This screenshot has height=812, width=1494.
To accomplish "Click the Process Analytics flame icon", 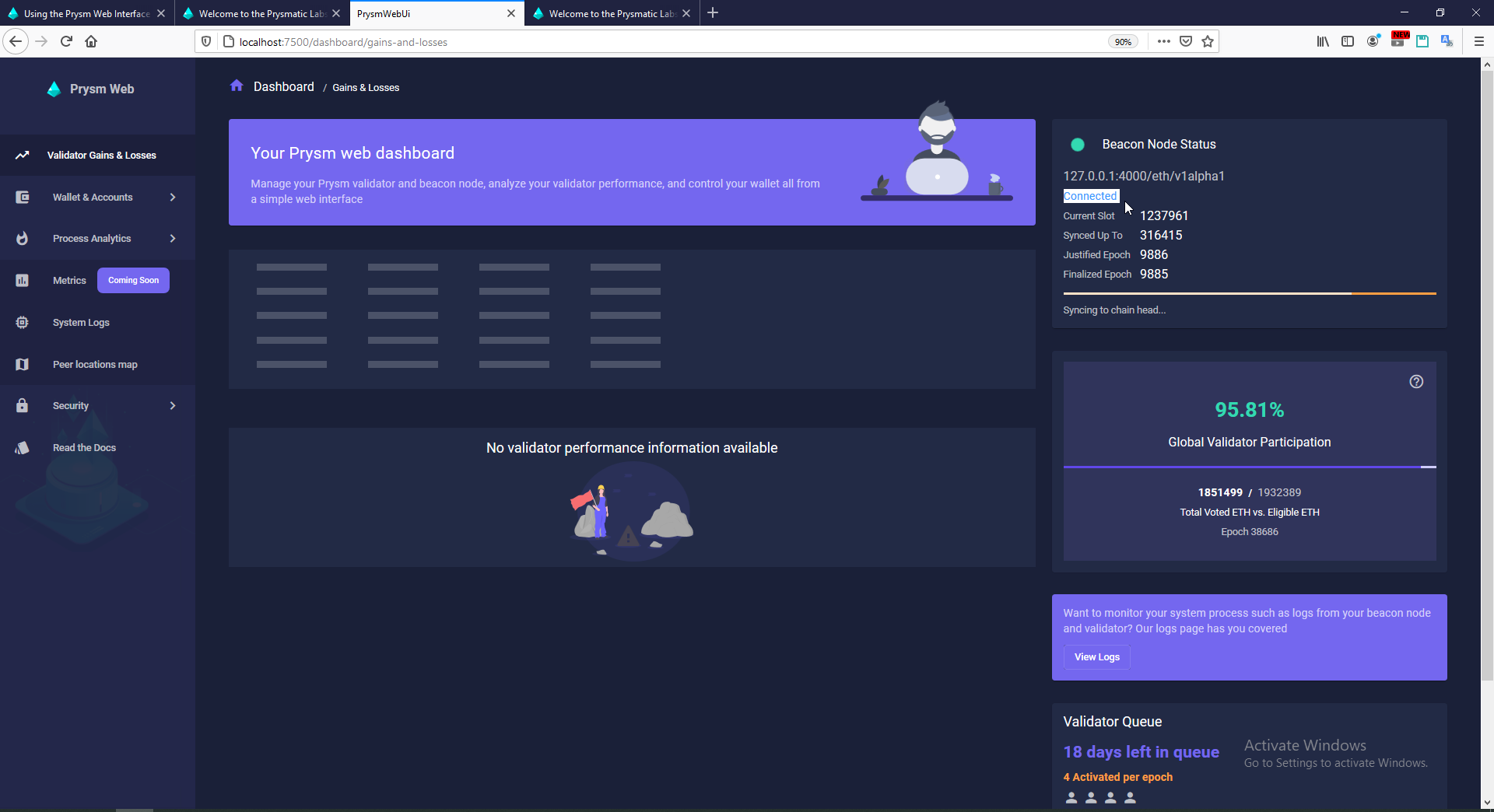I will pyautogui.click(x=23, y=239).
